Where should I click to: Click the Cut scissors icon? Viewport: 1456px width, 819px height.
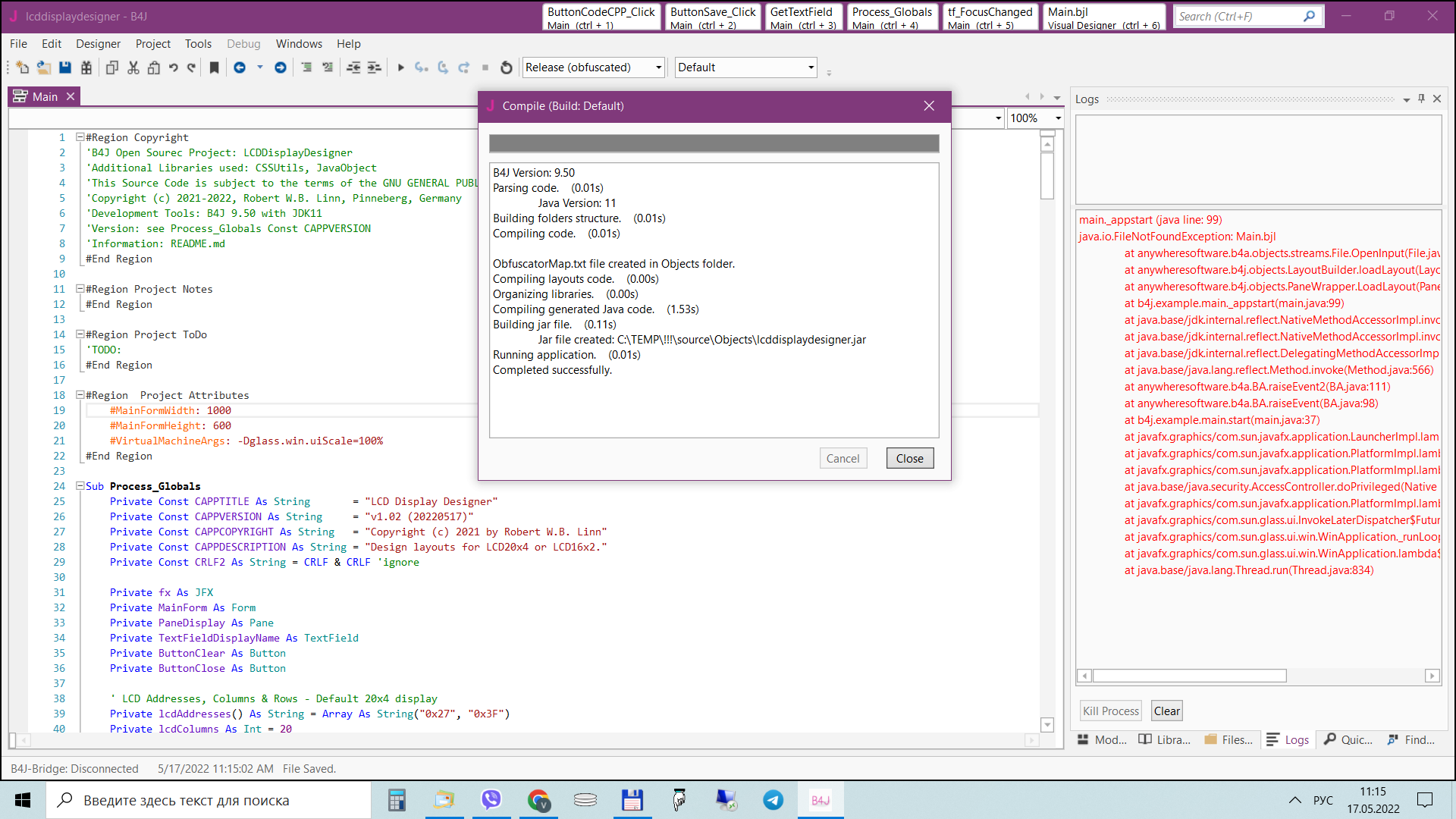(x=133, y=67)
